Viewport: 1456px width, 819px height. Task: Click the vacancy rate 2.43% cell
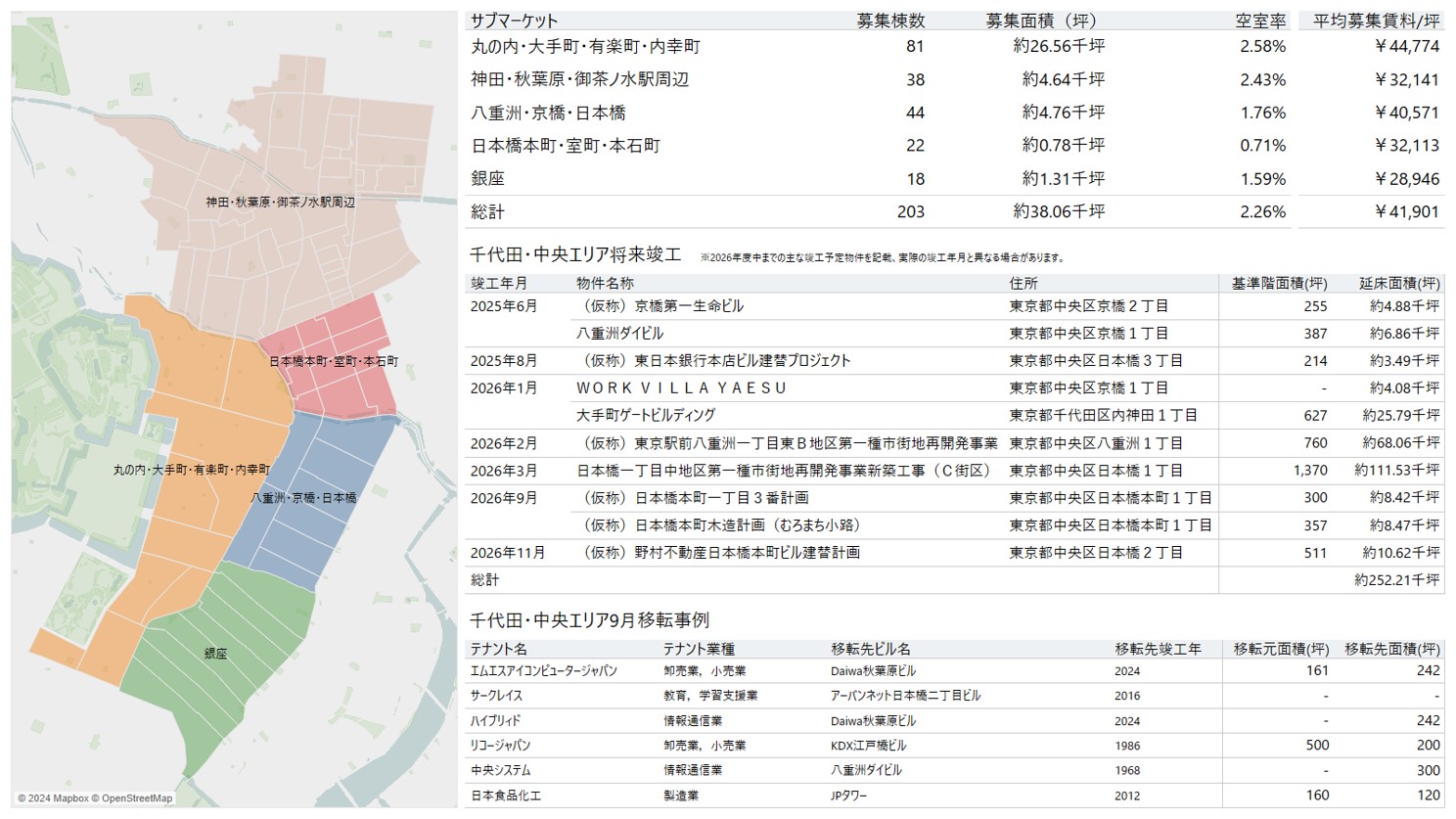1263,79
